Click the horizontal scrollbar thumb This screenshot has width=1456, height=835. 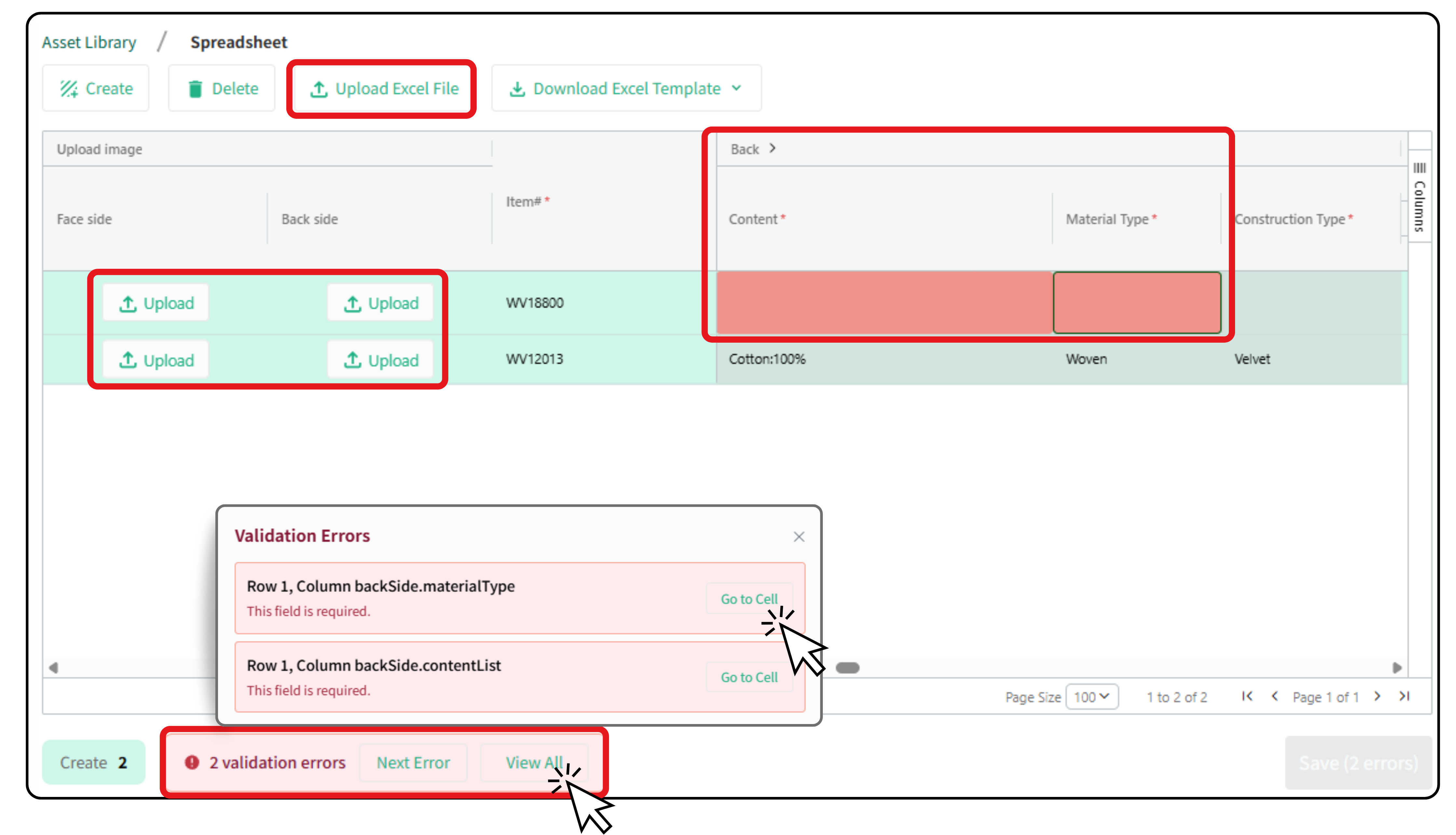[847, 667]
